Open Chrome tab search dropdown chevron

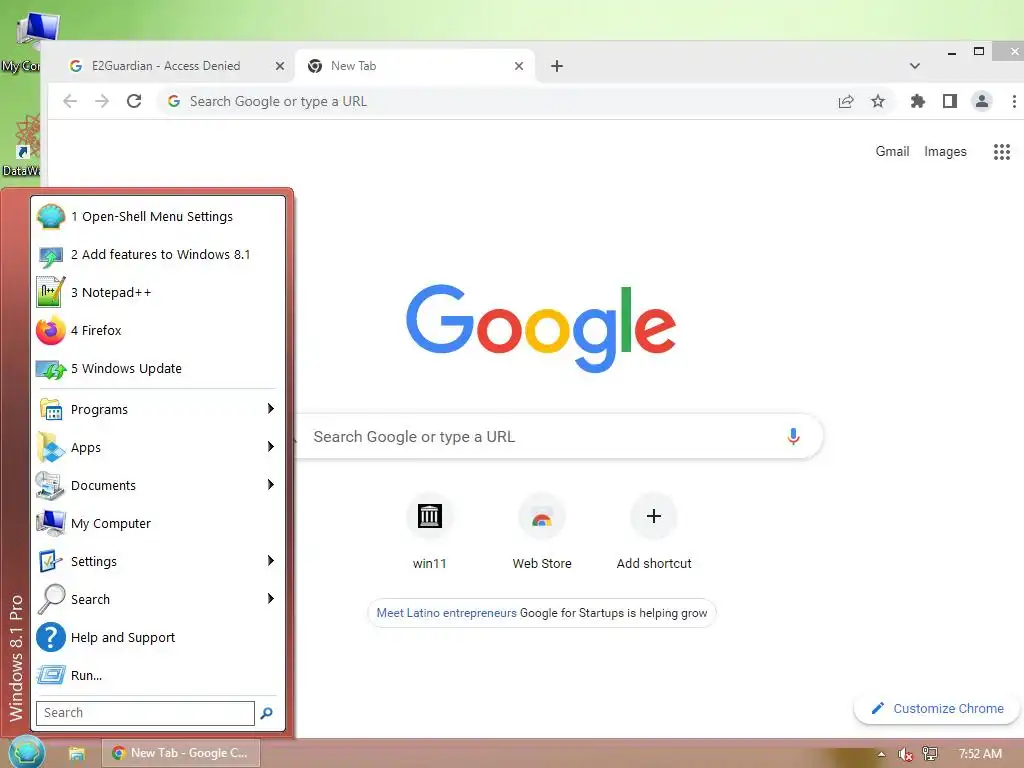(914, 66)
